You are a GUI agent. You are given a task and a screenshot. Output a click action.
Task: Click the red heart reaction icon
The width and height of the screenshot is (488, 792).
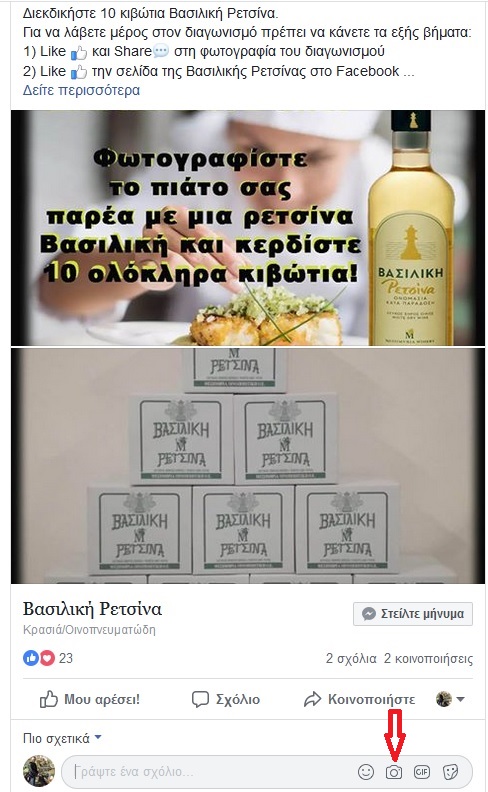(47, 658)
